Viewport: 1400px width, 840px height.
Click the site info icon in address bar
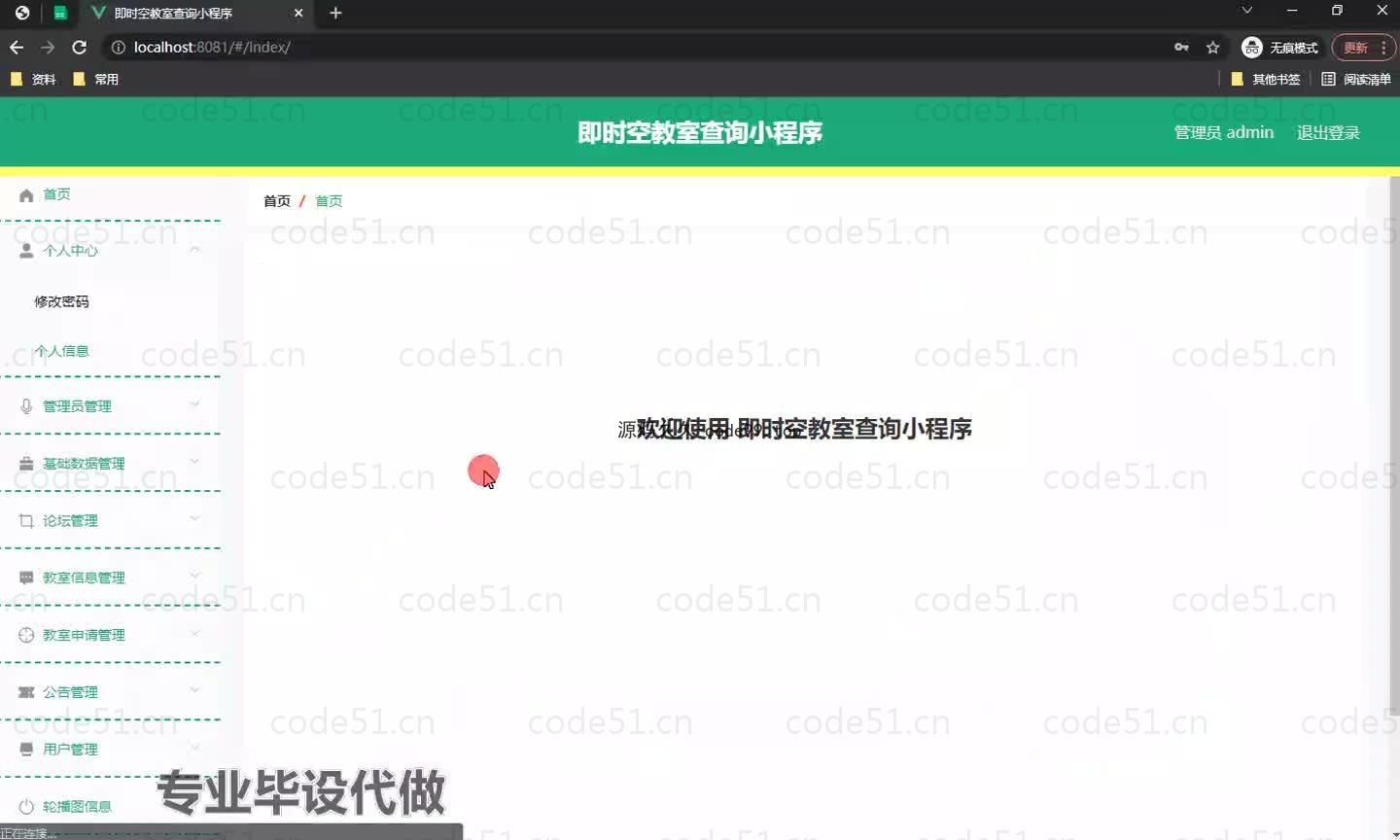pyautogui.click(x=119, y=47)
